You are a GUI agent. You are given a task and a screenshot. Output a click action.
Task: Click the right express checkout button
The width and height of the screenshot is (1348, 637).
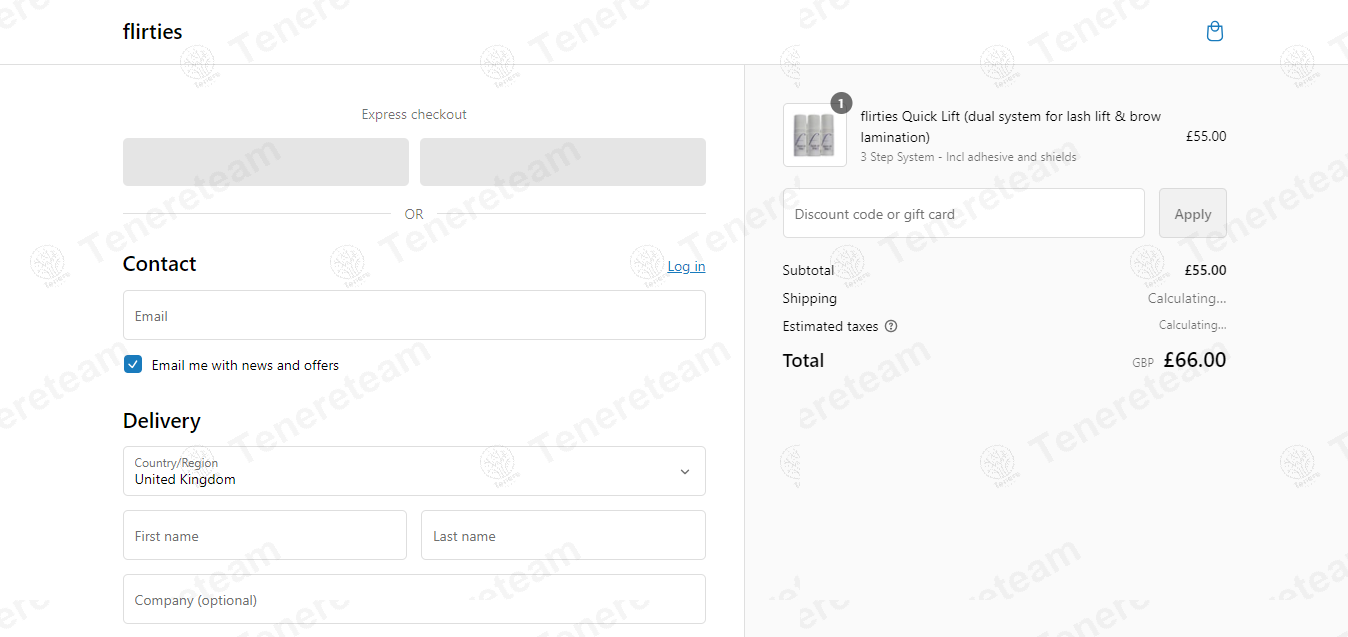[x=563, y=162]
